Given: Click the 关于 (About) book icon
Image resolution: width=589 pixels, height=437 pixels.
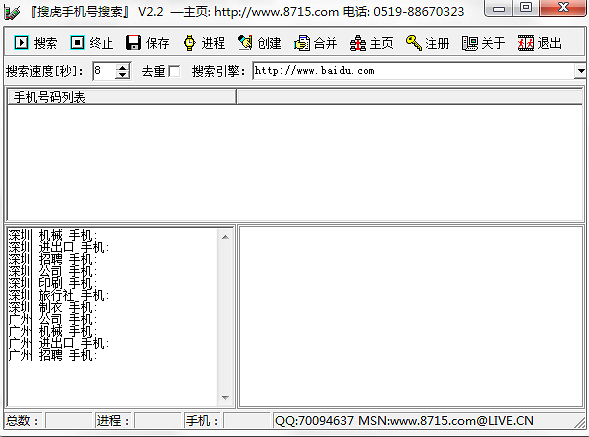Looking at the screenshot, I should pos(470,43).
